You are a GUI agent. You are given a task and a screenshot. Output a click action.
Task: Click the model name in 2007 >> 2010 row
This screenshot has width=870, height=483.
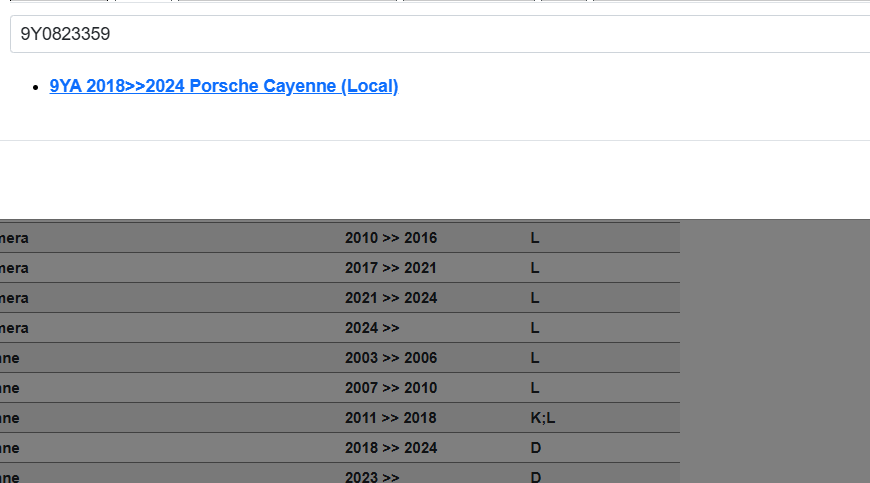[10, 388]
